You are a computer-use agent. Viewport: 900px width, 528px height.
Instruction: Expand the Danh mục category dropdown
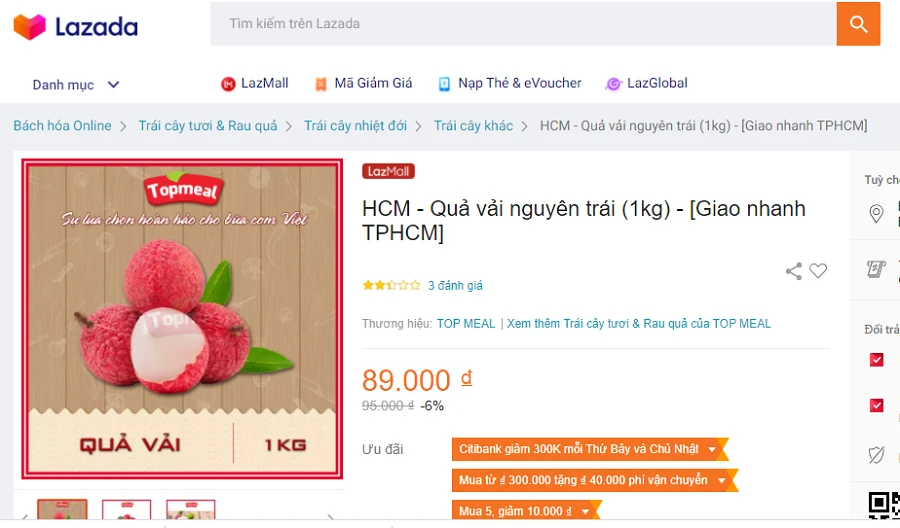tap(76, 85)
